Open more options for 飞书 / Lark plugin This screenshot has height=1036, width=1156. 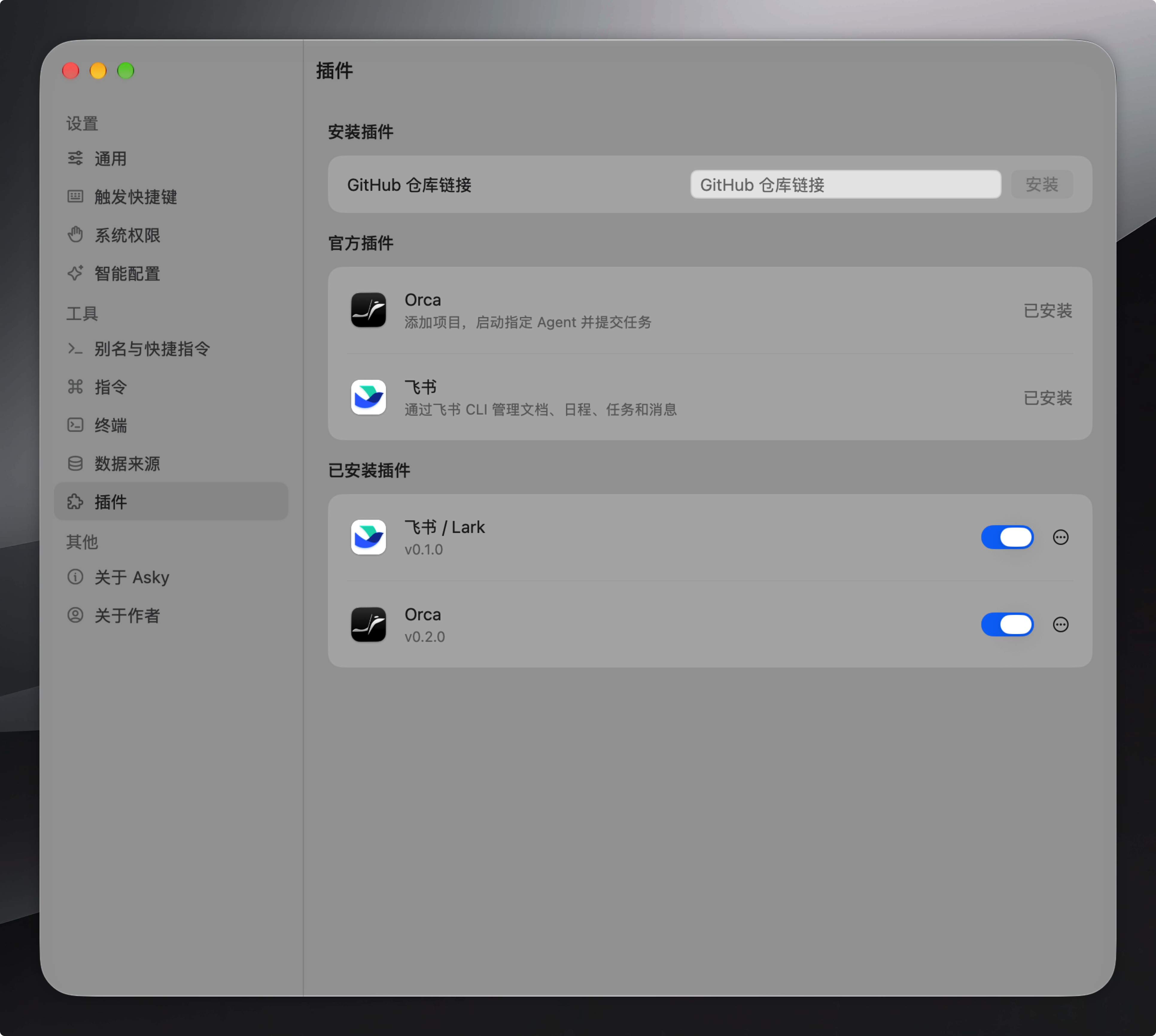click(x=1060, y=537)
